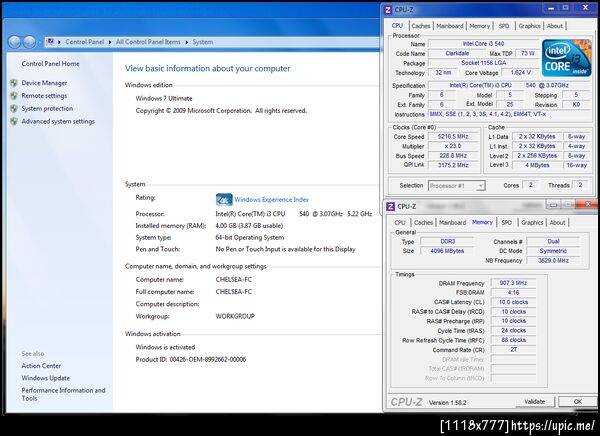Click the Remote settings shield icon
This screenshot has width=600, height=436.
click(x=14, y=96)
